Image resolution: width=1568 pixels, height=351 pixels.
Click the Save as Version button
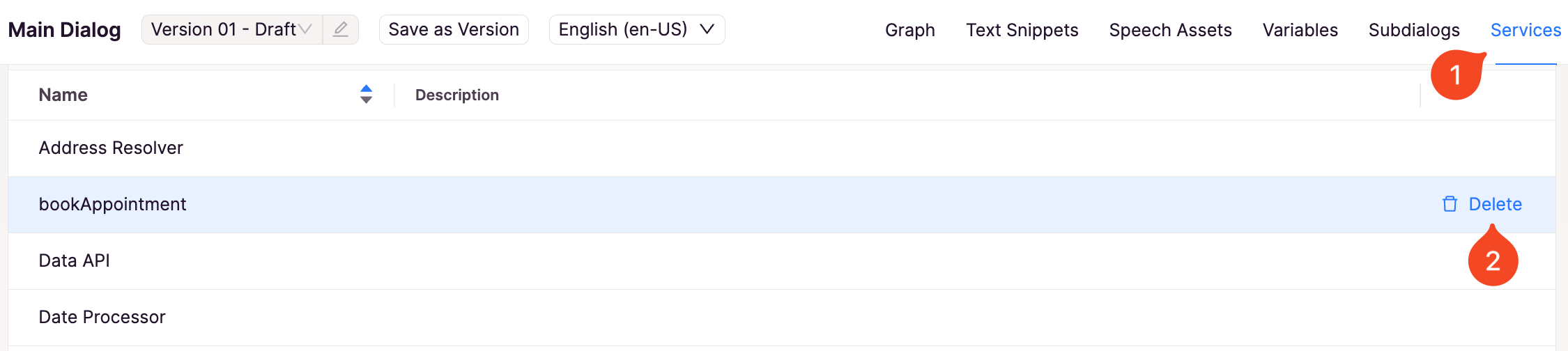pos(454,29)
